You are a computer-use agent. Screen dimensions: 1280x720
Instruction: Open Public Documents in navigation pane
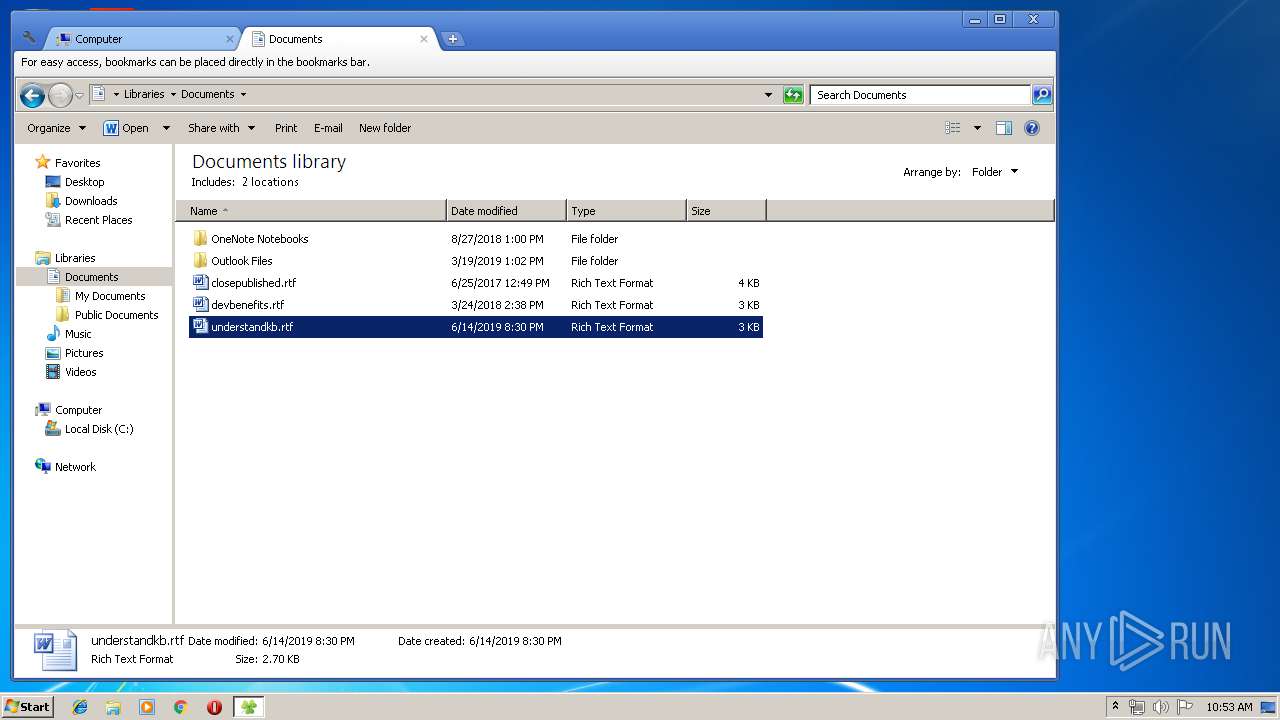pos(116,315)
